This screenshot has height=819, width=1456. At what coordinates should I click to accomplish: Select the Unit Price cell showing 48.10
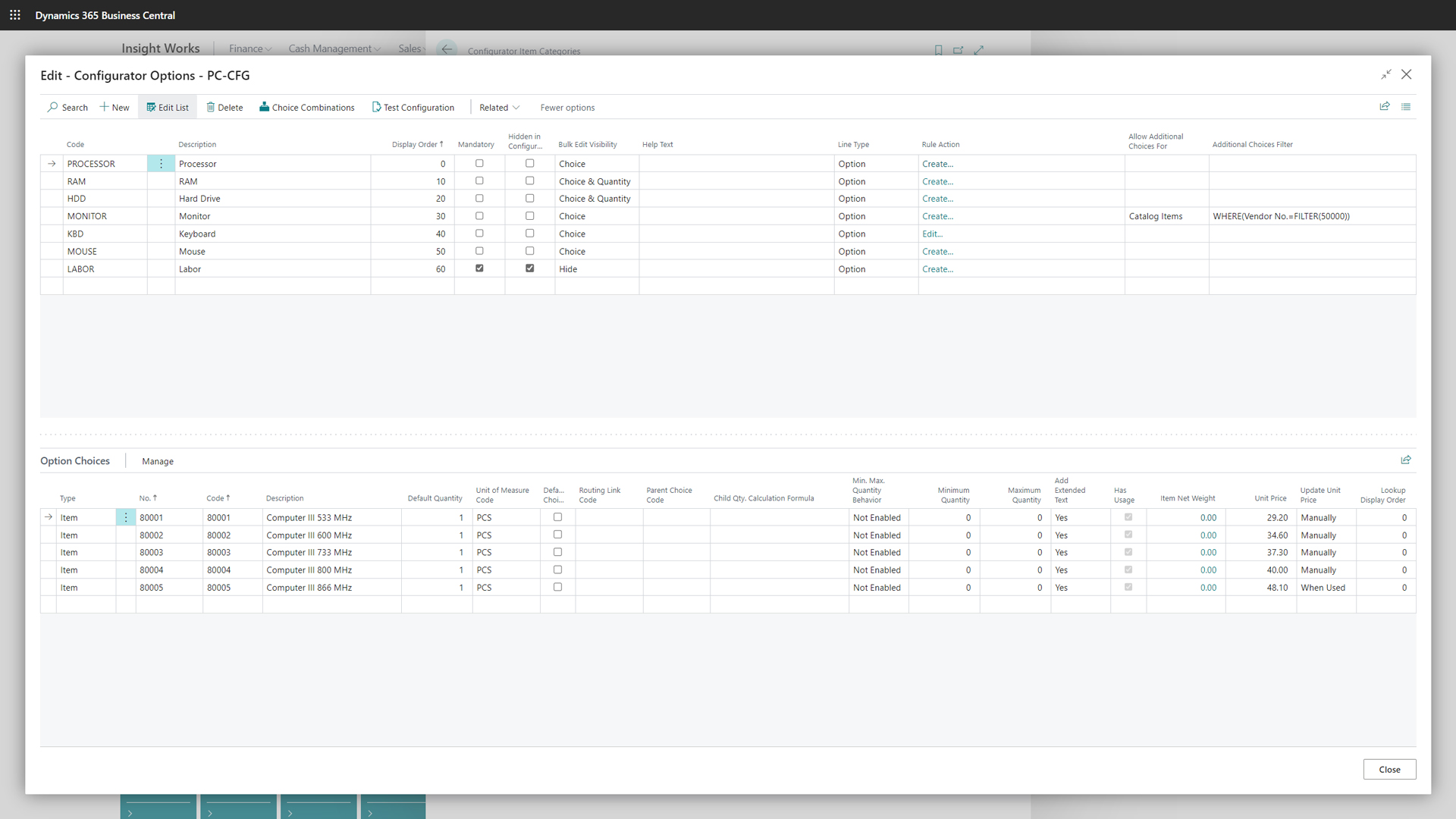pos(1276,588)
